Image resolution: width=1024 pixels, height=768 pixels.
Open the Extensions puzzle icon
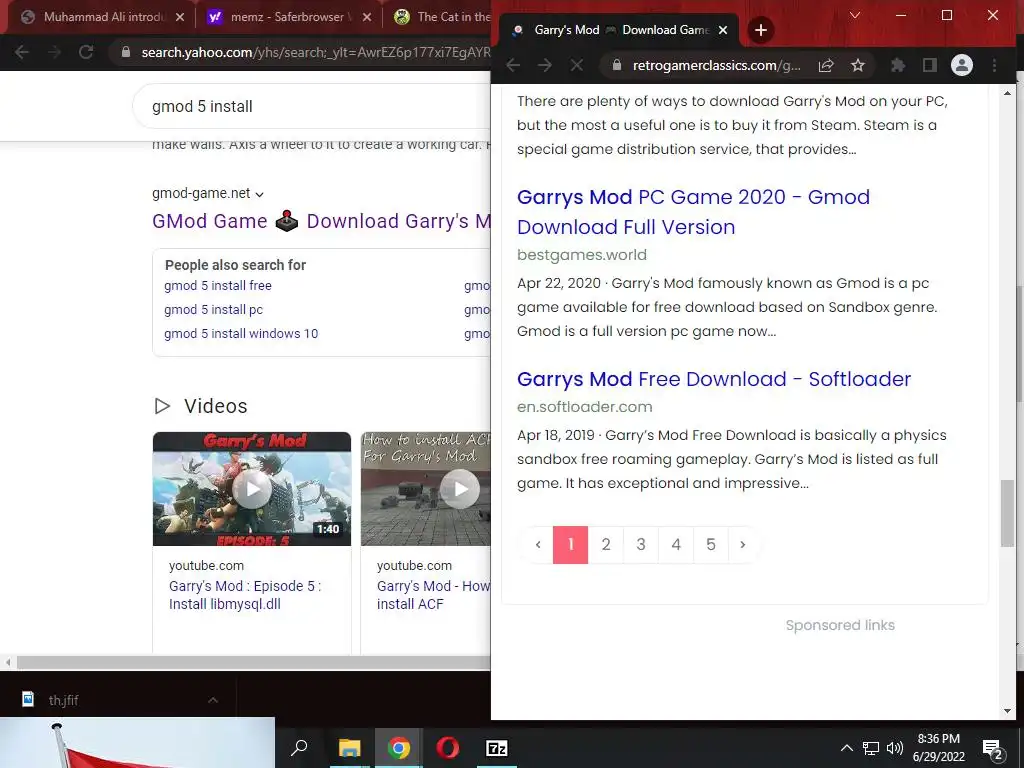point(898,65)
